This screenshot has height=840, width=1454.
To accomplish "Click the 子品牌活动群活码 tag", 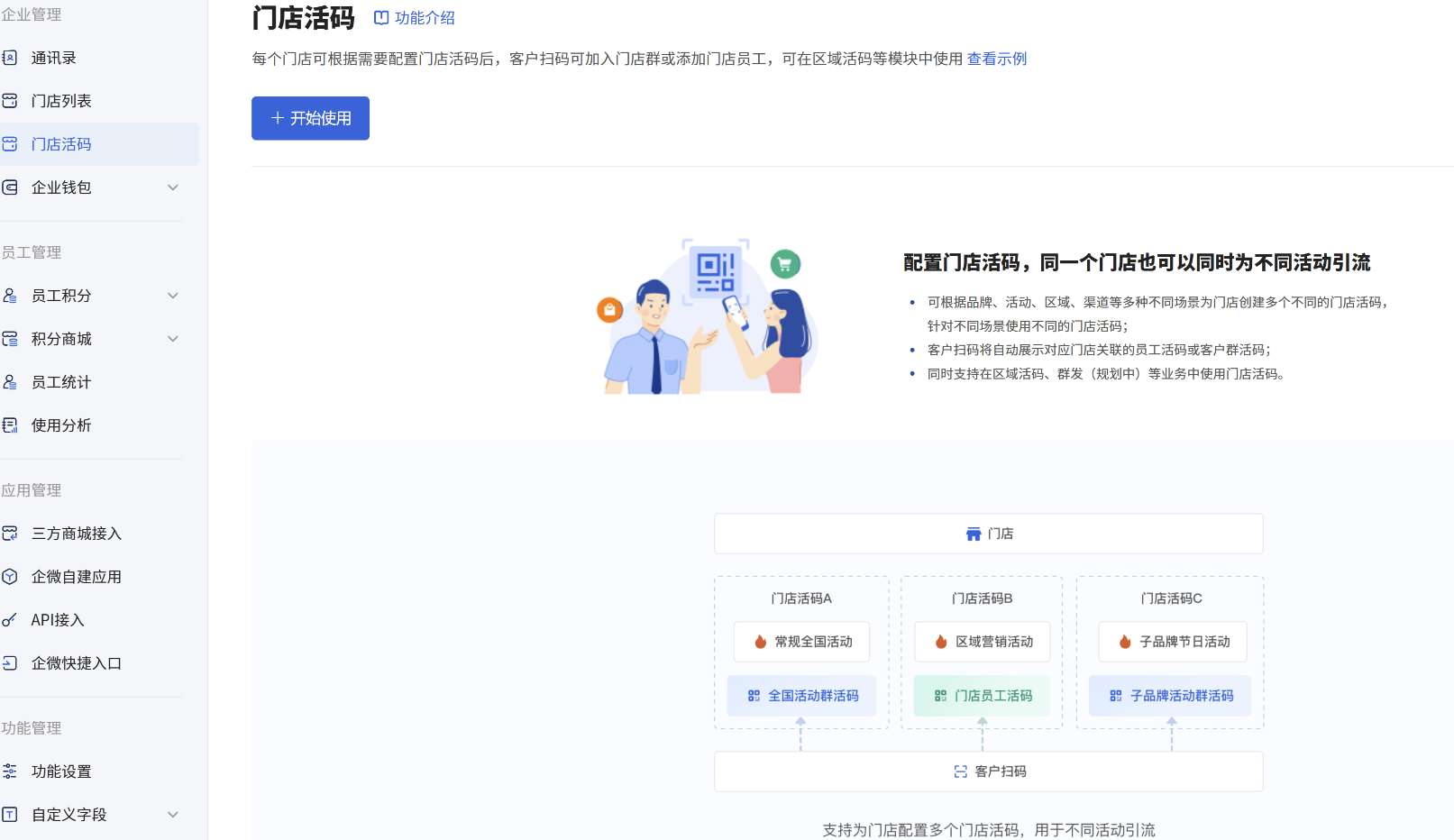I will (1170, 696).
